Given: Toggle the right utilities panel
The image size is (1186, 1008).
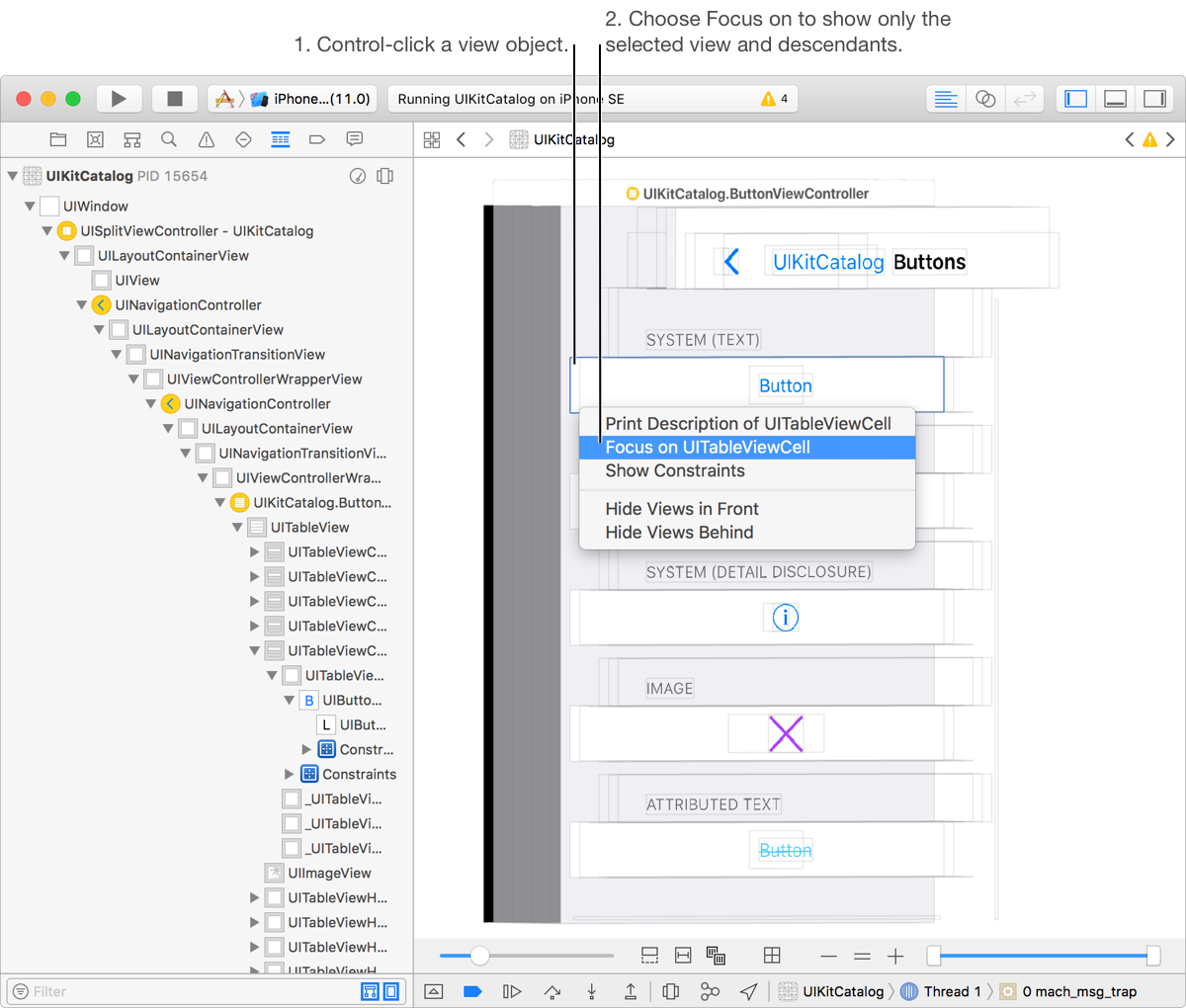Looking at the screenshot, I should point(1153,99).
